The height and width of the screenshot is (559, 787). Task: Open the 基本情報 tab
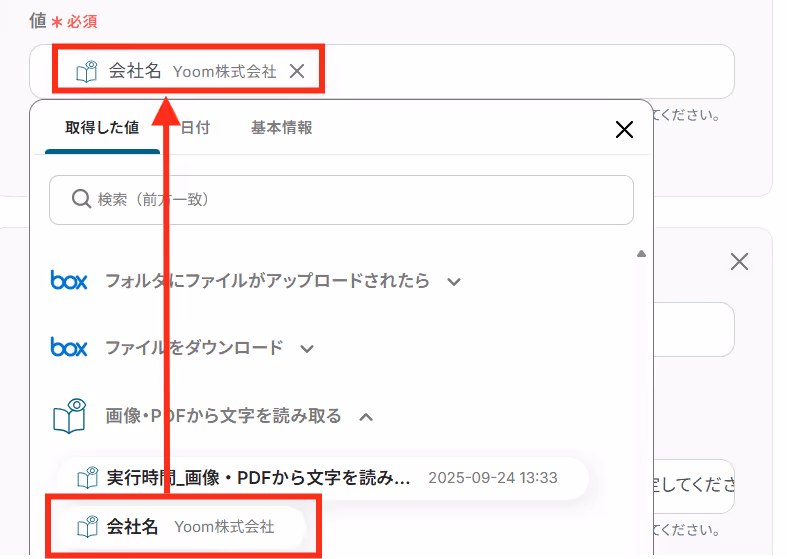(282, 128)
